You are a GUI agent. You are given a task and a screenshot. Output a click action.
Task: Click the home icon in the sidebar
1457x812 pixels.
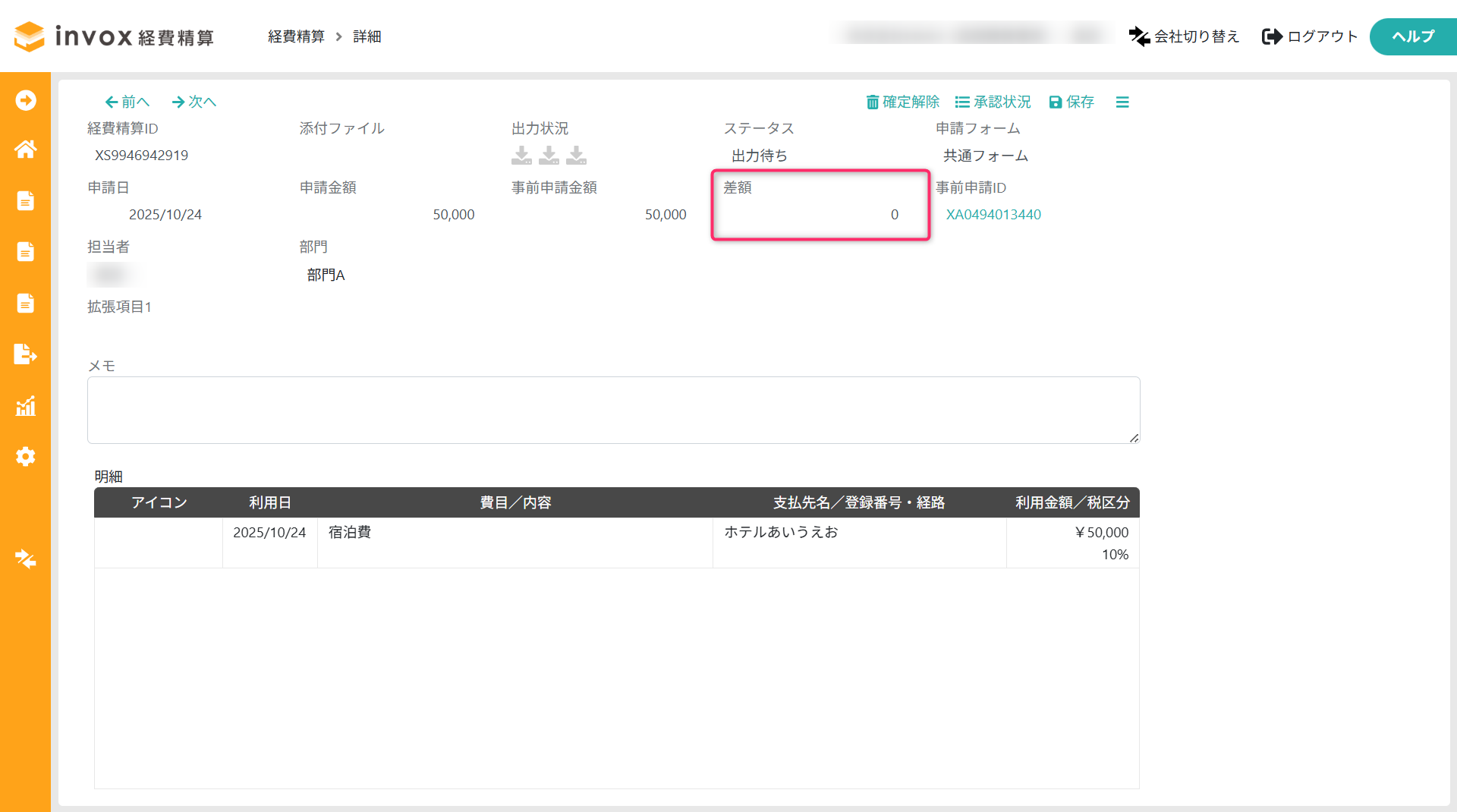(x=25, y=149)
